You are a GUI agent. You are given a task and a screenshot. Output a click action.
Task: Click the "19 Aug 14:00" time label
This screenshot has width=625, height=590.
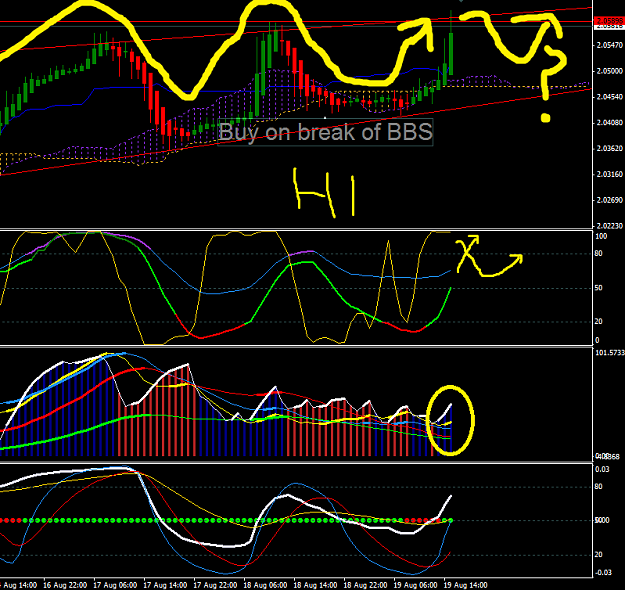pos(466,585)
